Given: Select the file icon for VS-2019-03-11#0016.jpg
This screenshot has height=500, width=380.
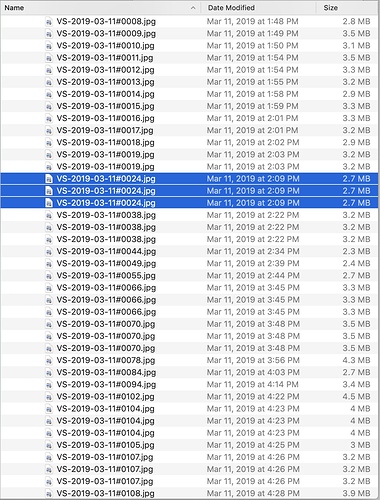Looking at the screenshot, I should pyautogui.click(x=49, y=118).
